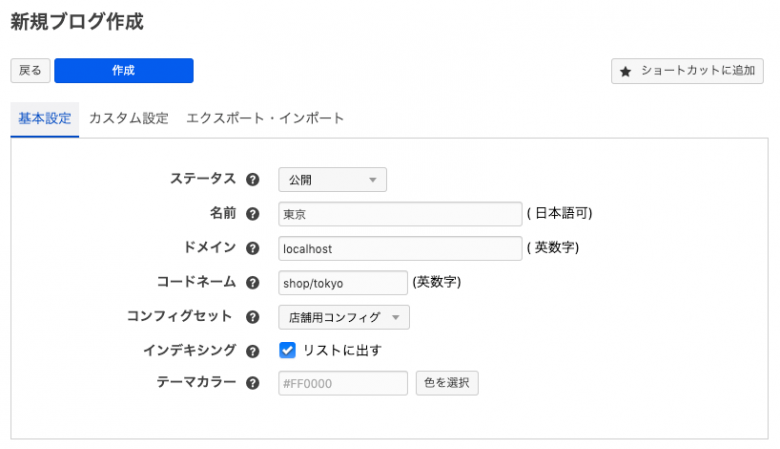Image resolution: width=780 pixels, height=449 pixels.
Task: Click the 名前 field containing 東京
Action: tap(400, 214)
